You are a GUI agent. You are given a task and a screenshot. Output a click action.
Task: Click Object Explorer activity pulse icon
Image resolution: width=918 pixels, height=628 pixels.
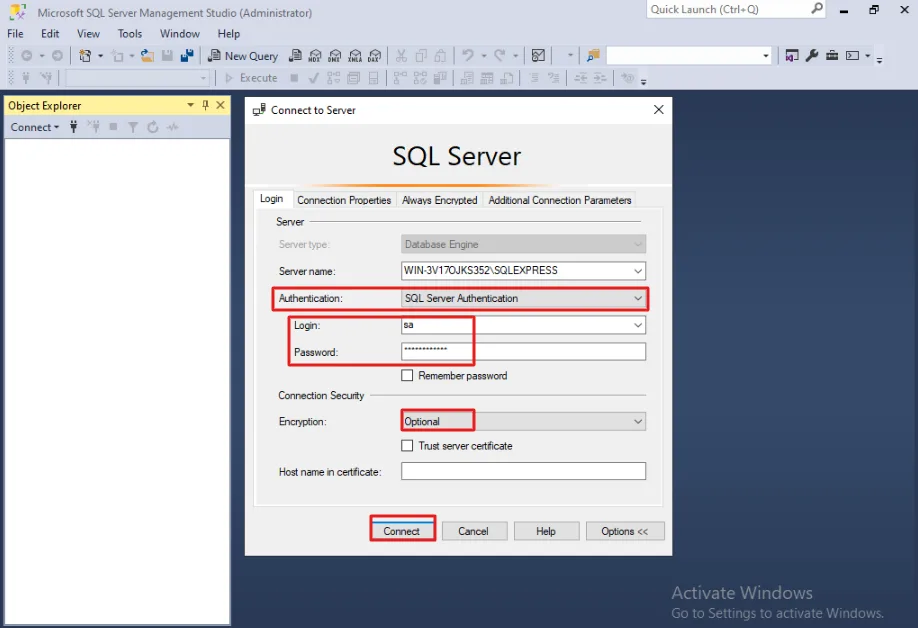173,127
